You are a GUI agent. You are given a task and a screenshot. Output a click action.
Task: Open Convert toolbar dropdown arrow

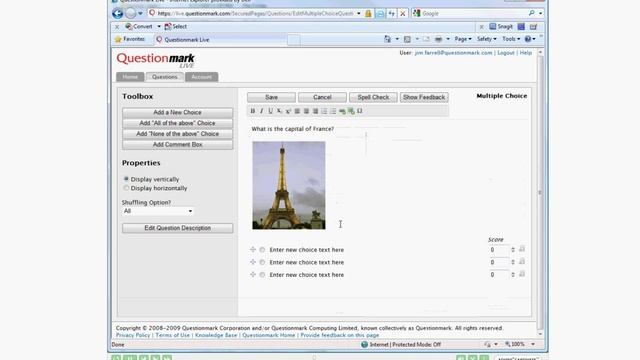coord(159,27)
